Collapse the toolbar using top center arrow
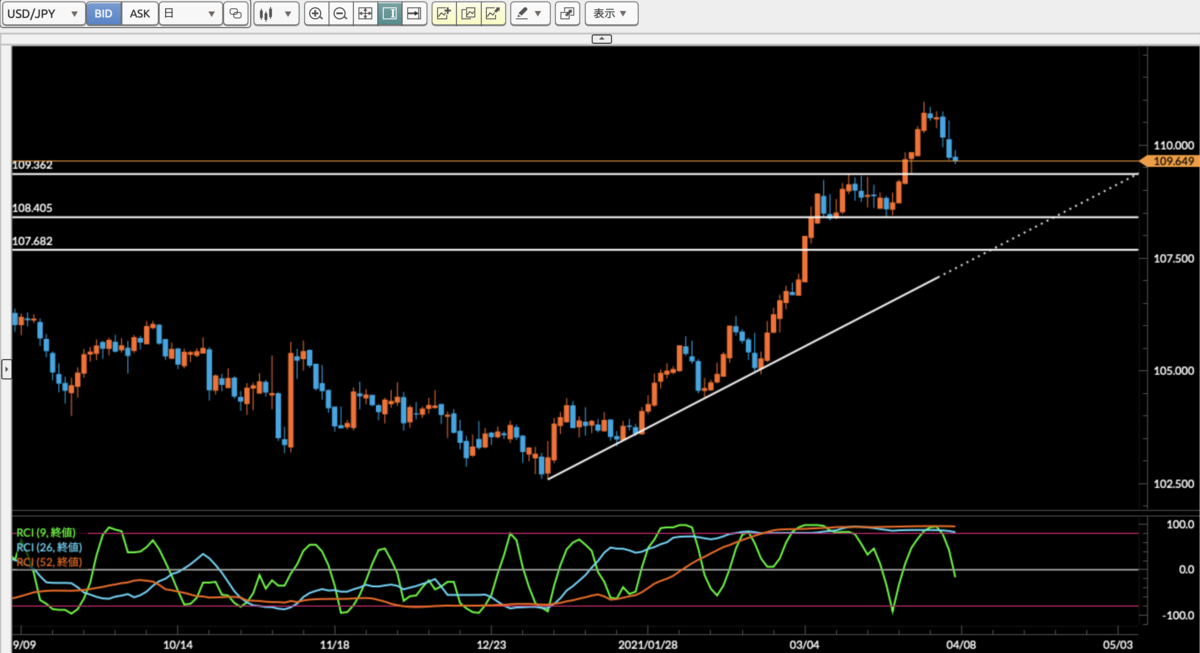 coord(601,38)
